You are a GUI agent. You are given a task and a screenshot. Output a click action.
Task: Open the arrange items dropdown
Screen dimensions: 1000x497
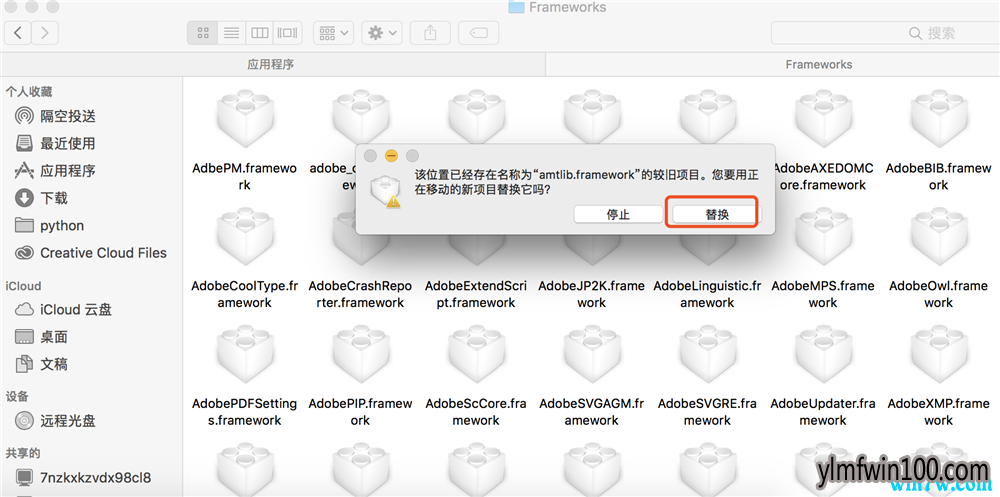coord(334,33)
